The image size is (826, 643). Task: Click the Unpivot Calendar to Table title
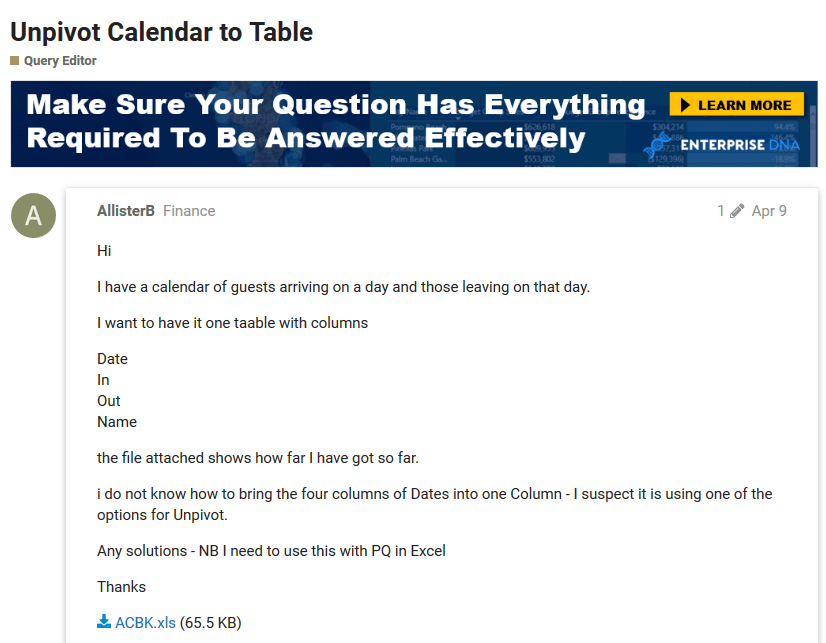tap(162, 32)
